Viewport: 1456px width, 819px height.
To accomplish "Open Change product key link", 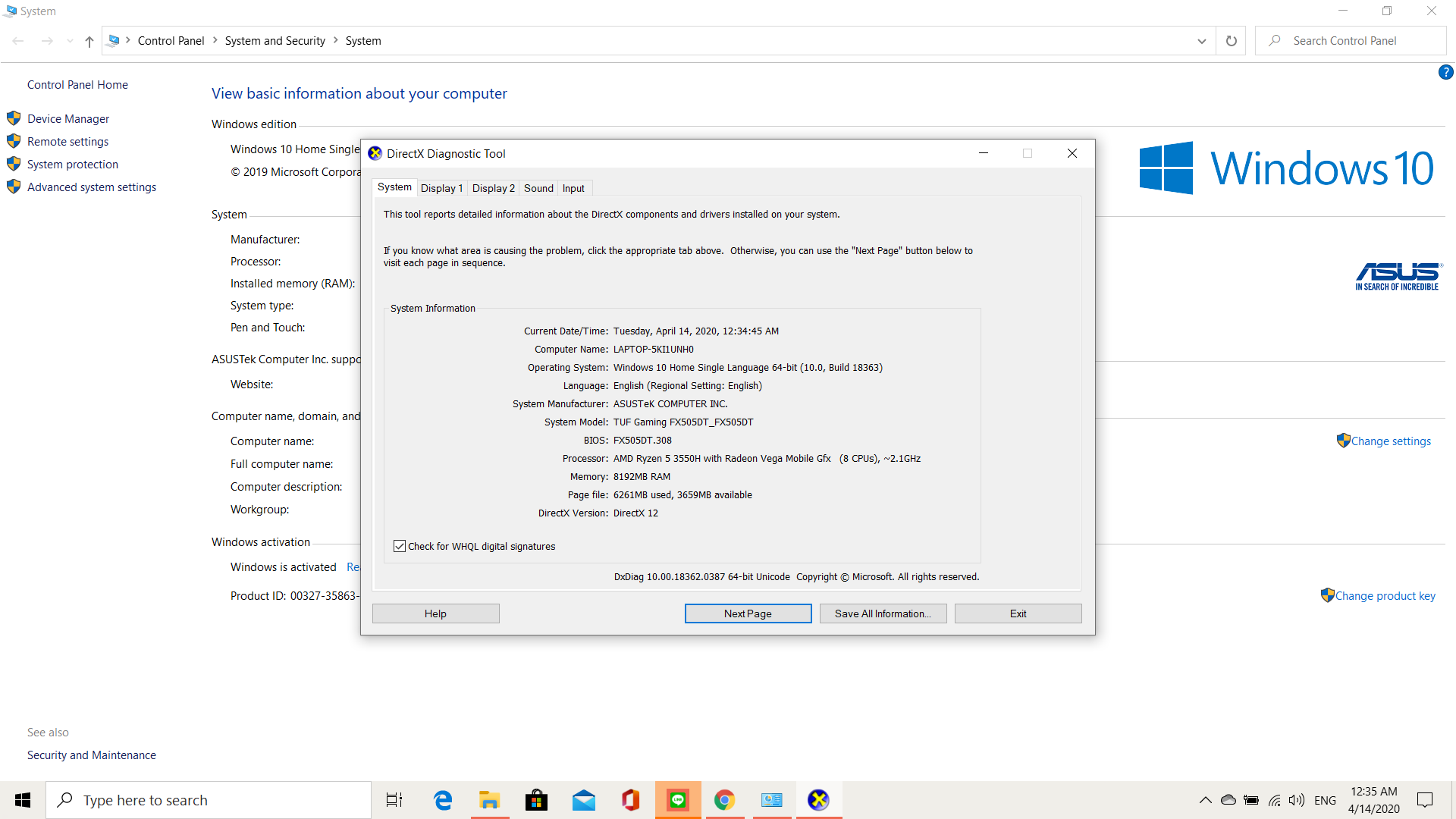I will (1385, 596).
